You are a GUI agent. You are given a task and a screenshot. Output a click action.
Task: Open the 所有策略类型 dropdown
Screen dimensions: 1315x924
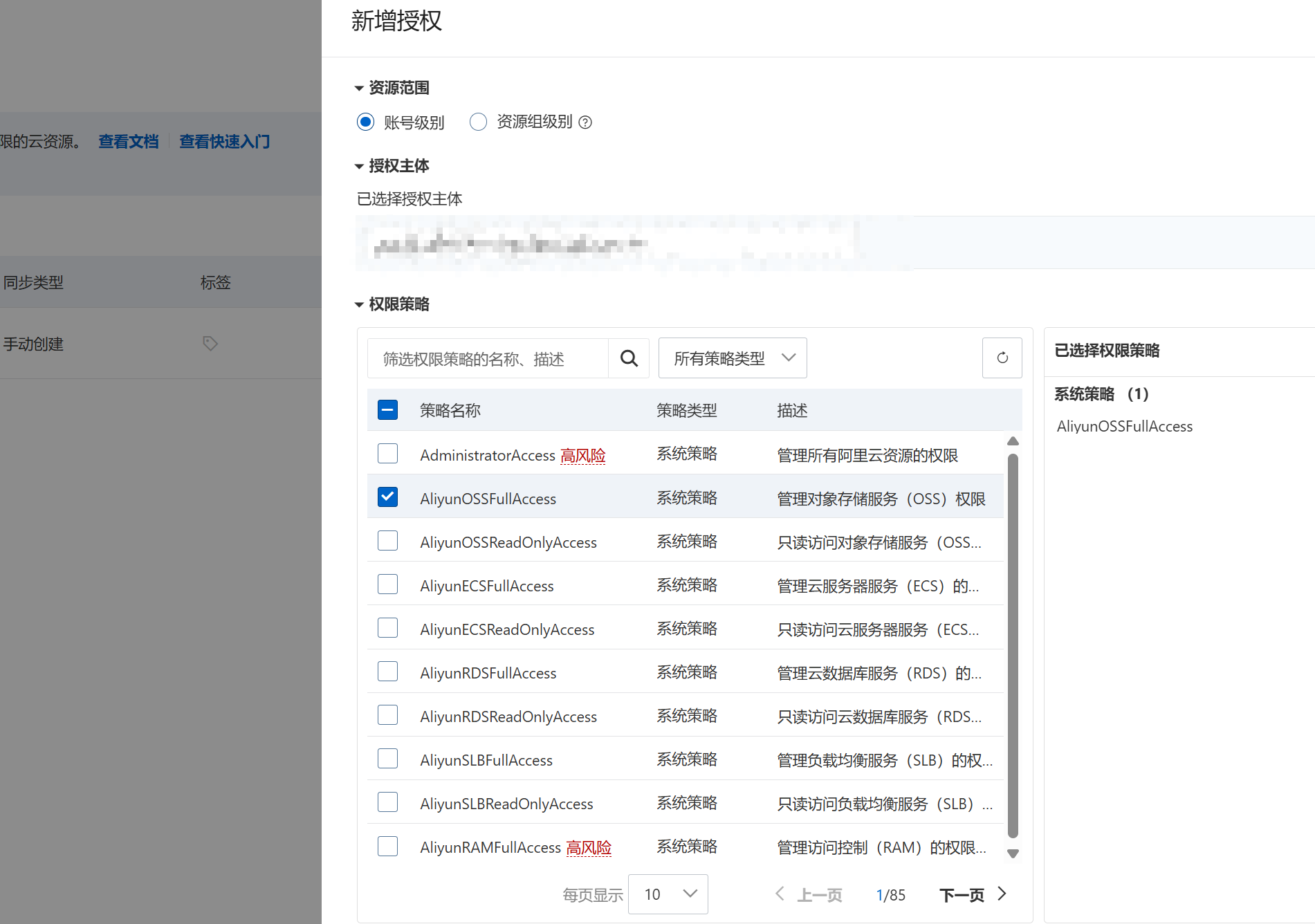(733, 358)
